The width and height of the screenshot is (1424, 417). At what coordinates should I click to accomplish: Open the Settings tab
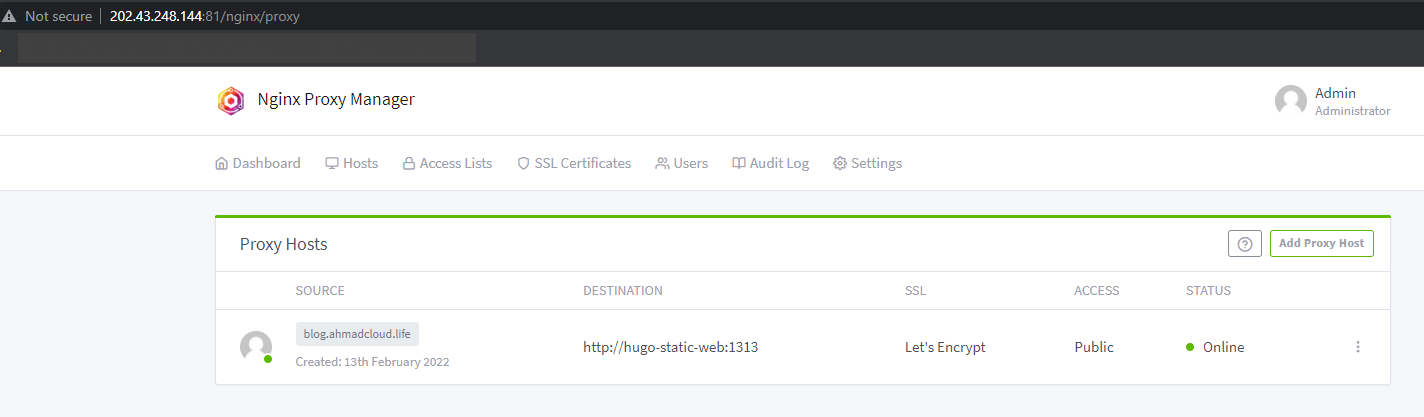(x=868, y=163)
